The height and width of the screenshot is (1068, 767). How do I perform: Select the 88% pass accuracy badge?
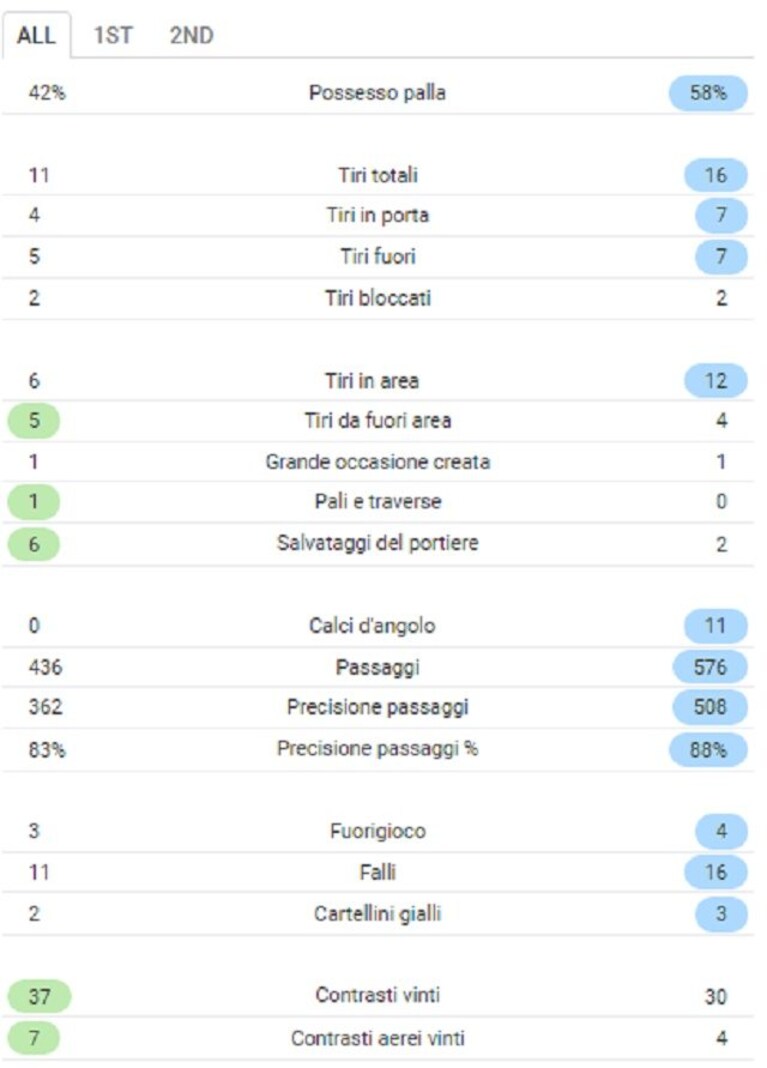[708, 750]
